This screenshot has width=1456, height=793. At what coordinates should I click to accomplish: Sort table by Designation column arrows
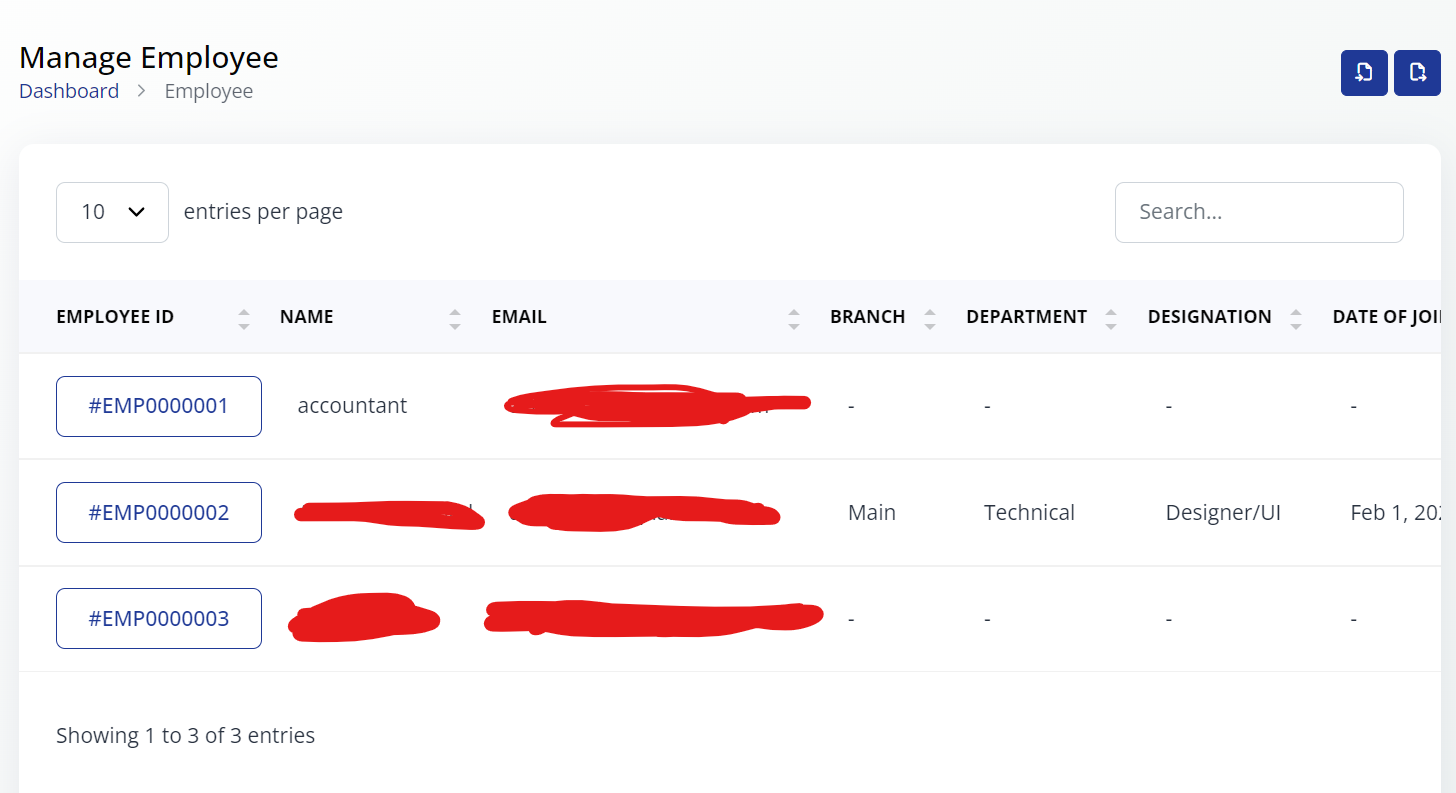pyautogui.click(x=1296, y=318)
